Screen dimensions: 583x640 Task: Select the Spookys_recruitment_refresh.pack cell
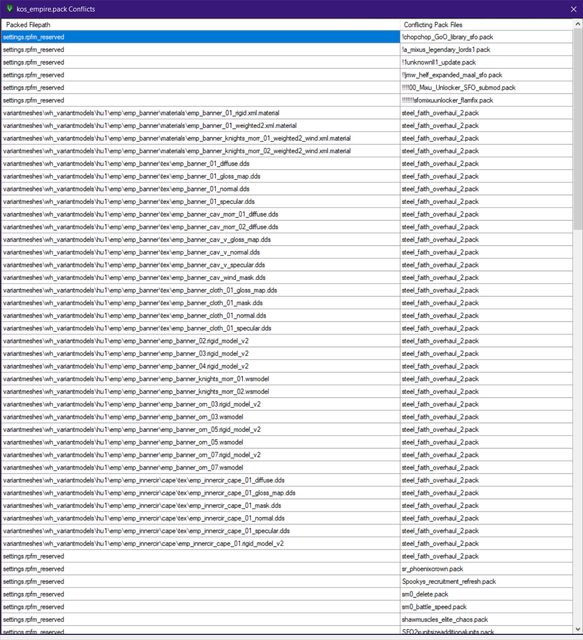click(x=486, y=581)
